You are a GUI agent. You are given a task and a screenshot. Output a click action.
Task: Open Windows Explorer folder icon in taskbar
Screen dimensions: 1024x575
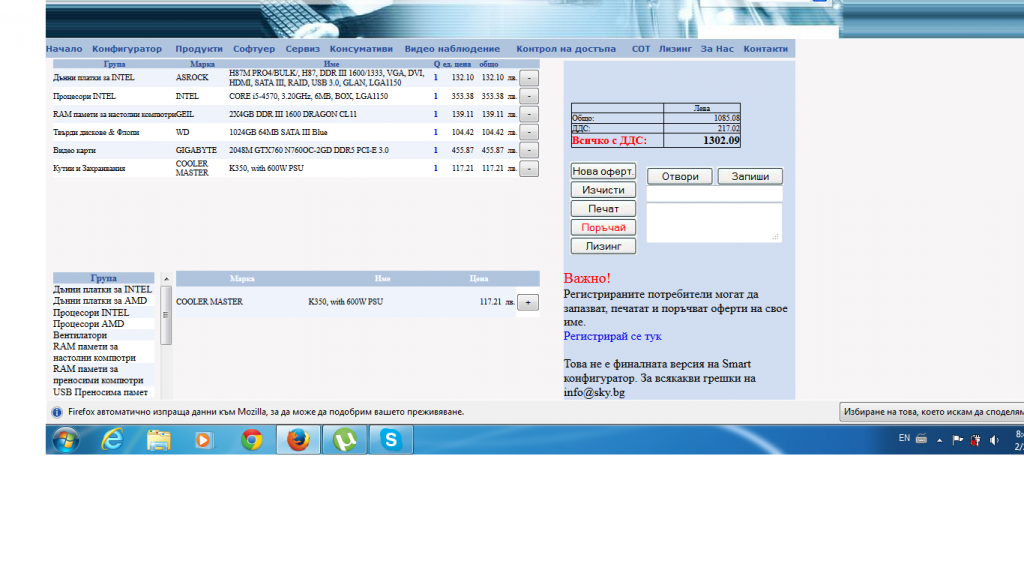(x=158, y=439)
